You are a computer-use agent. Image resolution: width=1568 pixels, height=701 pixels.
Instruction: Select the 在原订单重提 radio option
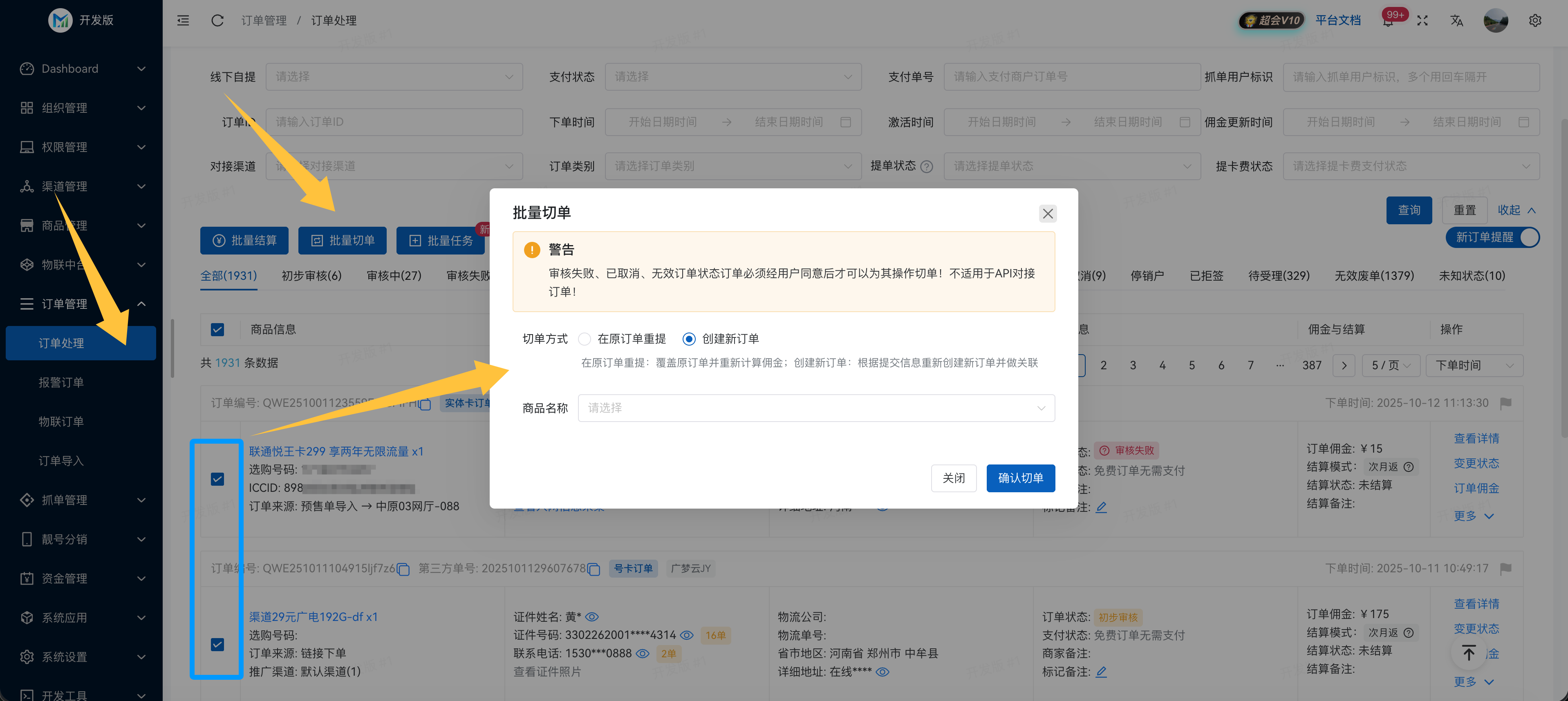pos(585,339)
